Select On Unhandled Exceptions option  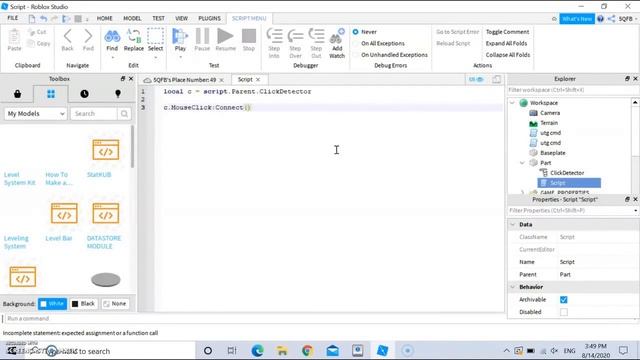(x=356, y=55)
